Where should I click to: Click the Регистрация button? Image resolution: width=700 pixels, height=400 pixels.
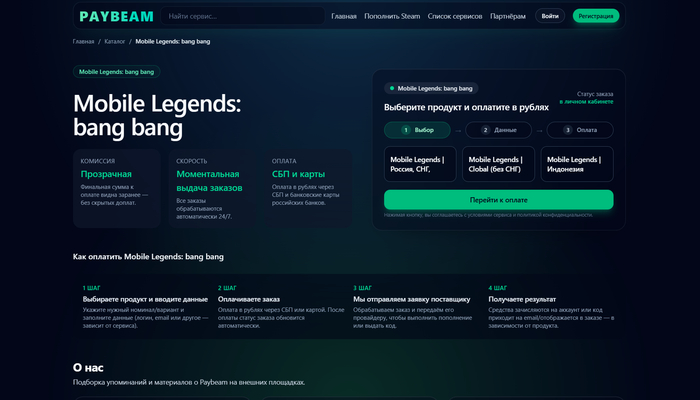point(596,16)
